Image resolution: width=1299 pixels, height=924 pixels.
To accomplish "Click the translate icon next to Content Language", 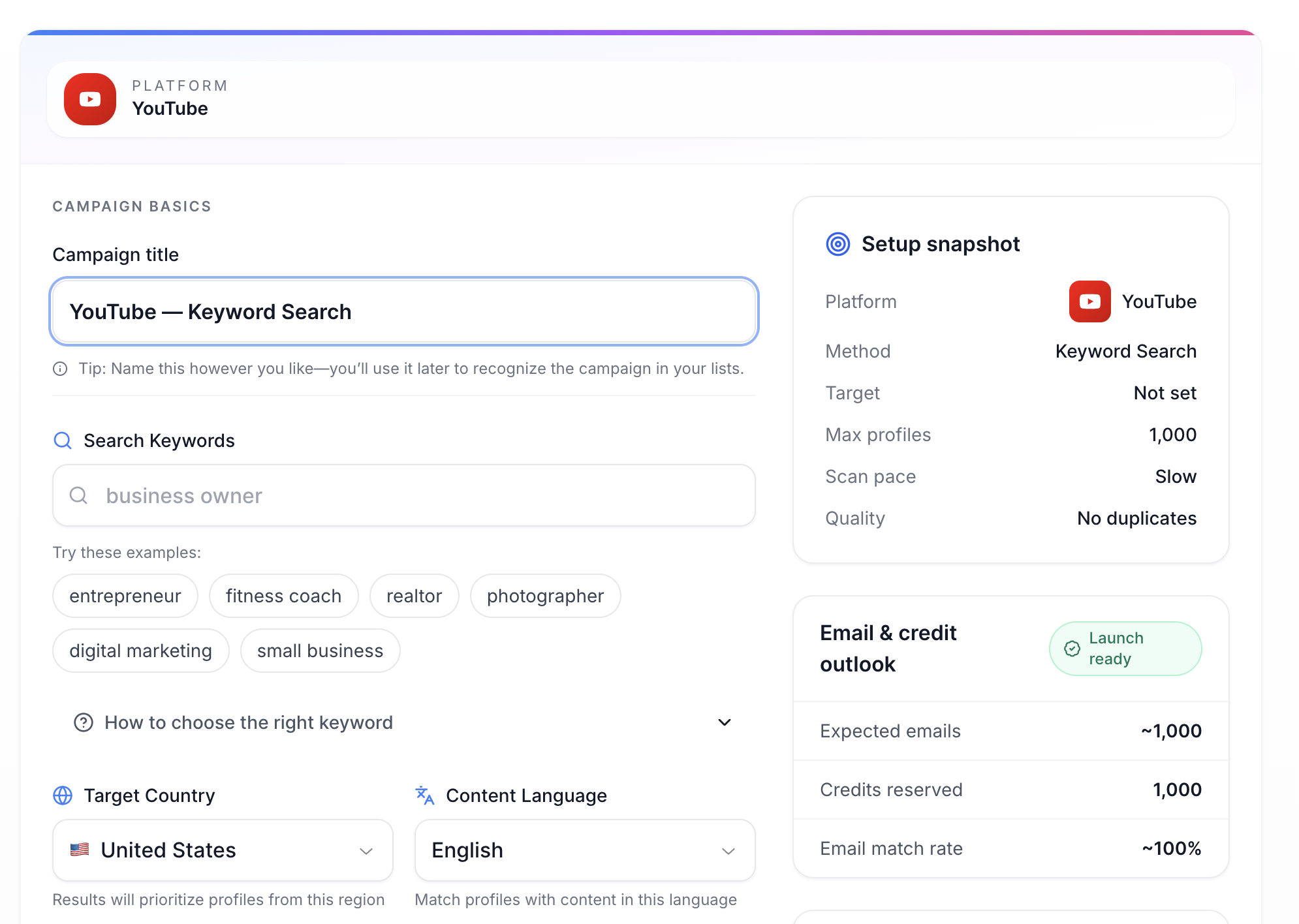I will click(x=424, y=796).
